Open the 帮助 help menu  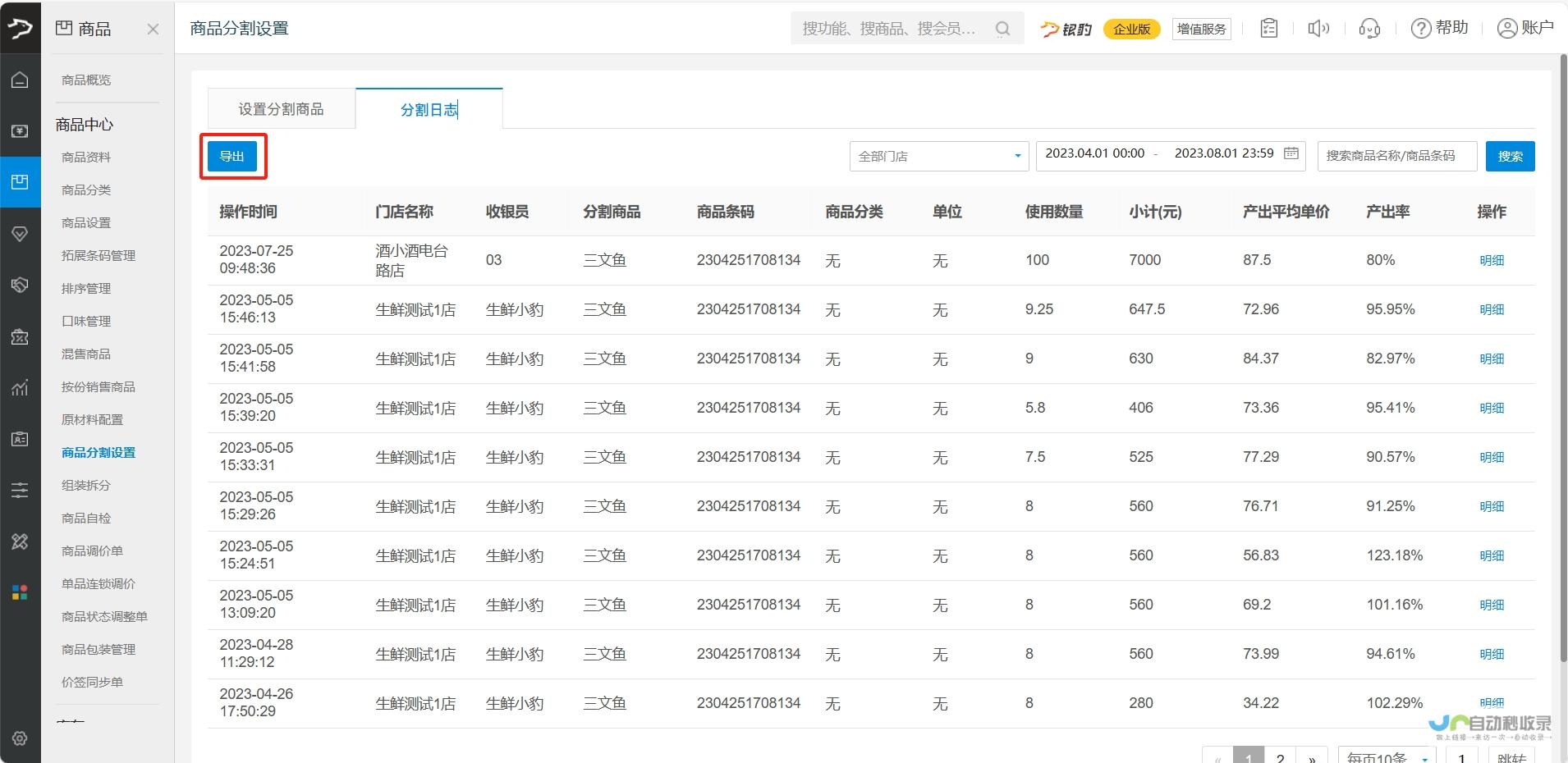click(x=1439, y=28)
